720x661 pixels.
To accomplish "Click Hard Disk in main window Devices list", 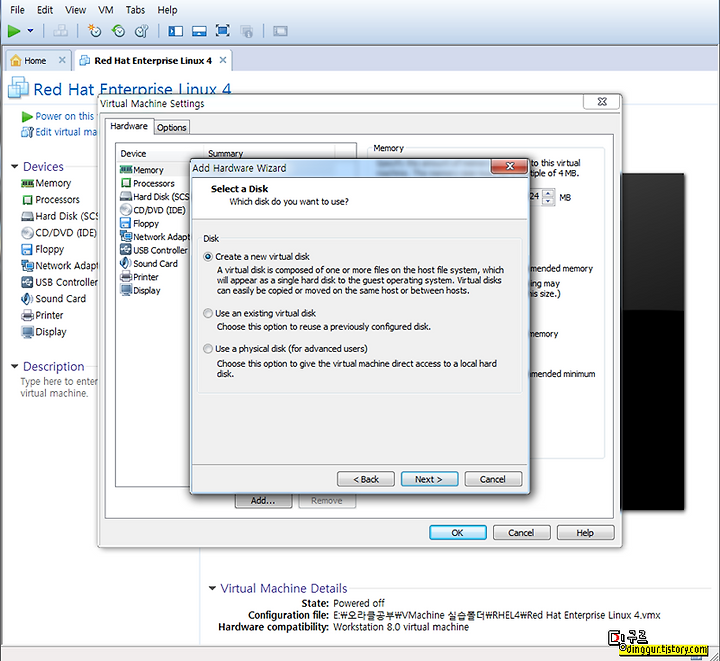I will 59,216.
